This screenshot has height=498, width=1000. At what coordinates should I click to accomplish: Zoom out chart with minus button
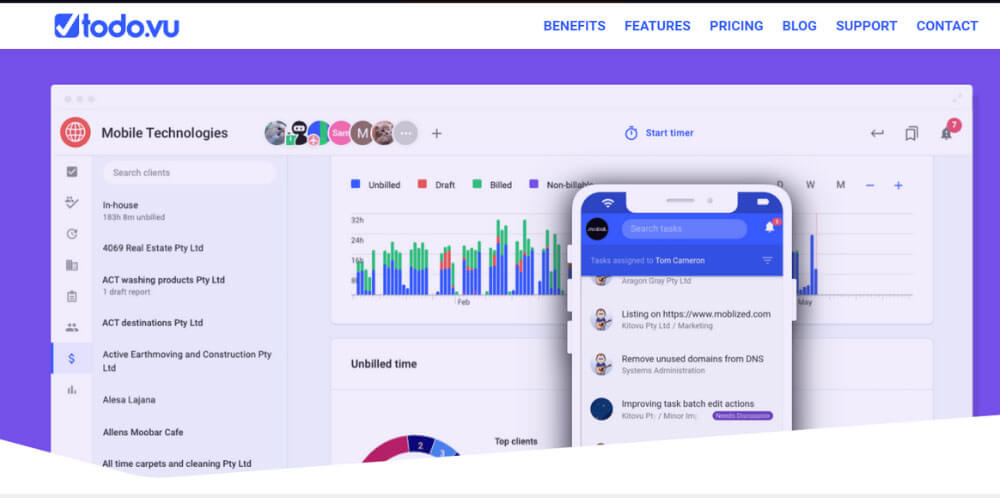point(870,186)
